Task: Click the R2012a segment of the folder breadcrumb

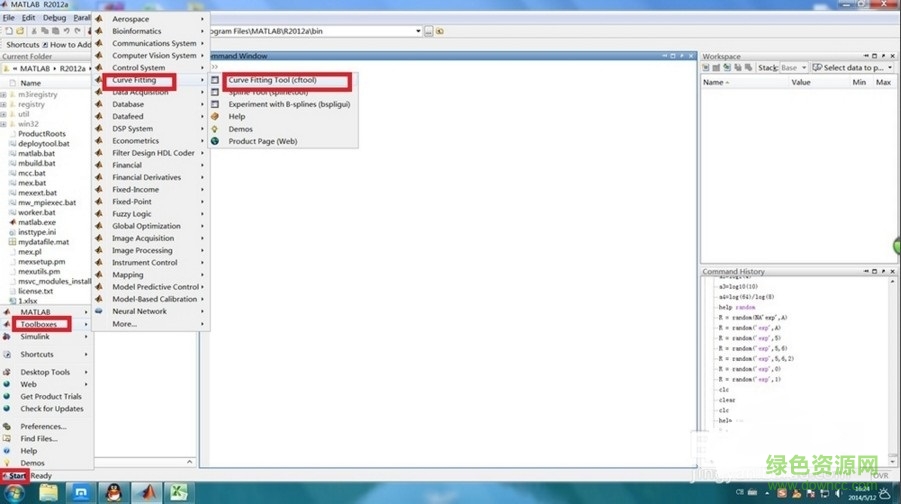Action: (x=72, y=68)
